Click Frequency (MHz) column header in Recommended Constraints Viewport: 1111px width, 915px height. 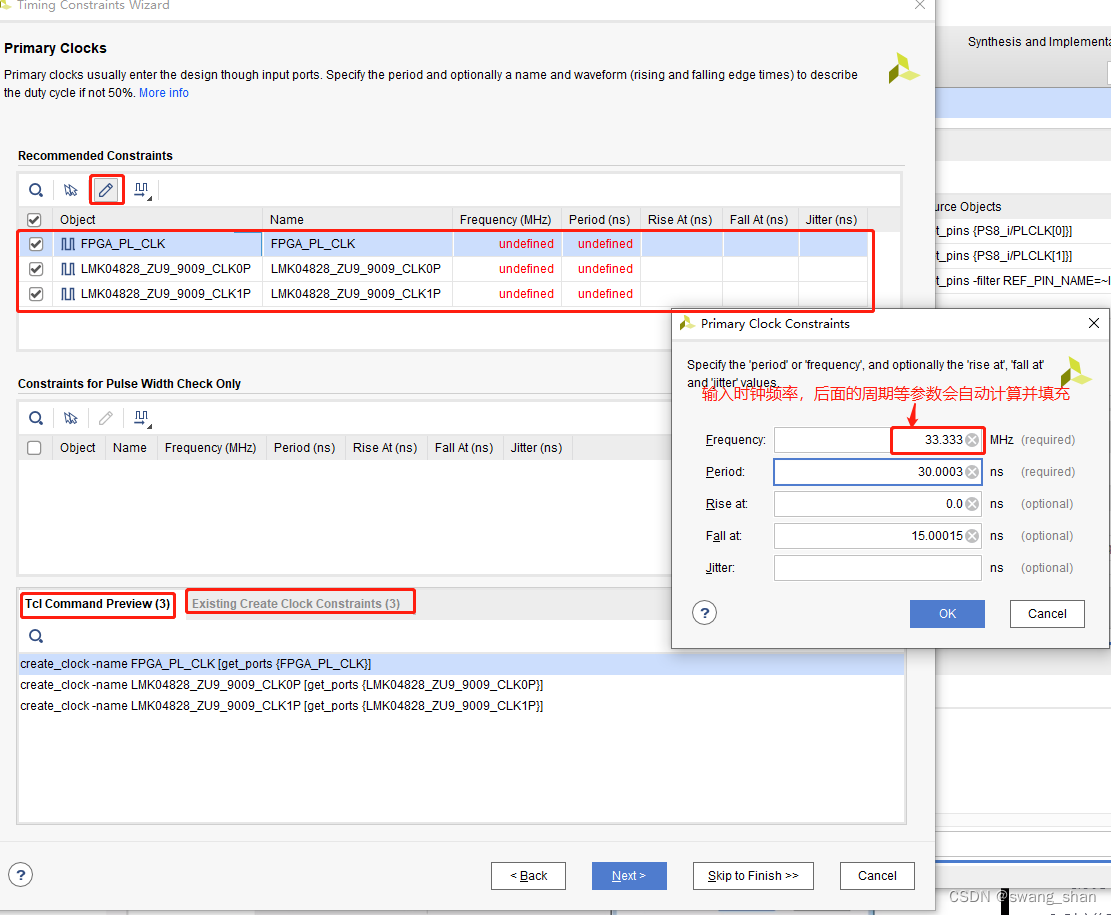[x=506, y=220]
